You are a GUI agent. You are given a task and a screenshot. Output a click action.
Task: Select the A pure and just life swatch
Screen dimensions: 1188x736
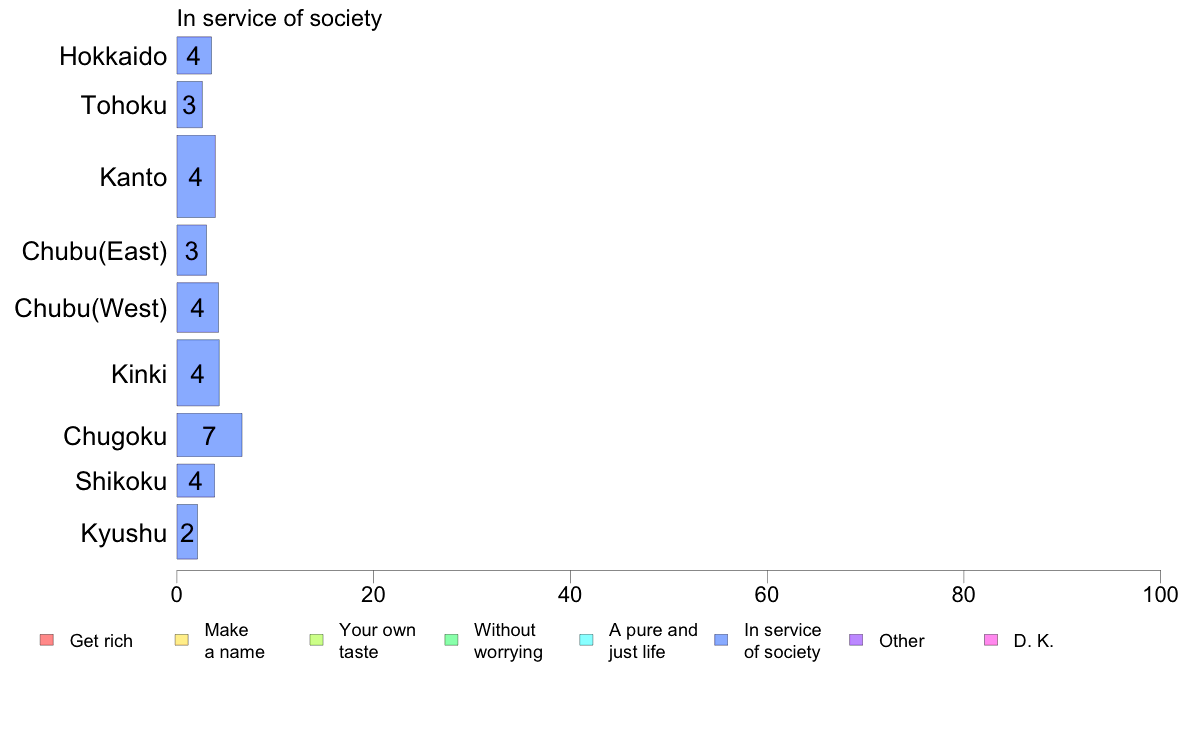pos(586,640)
